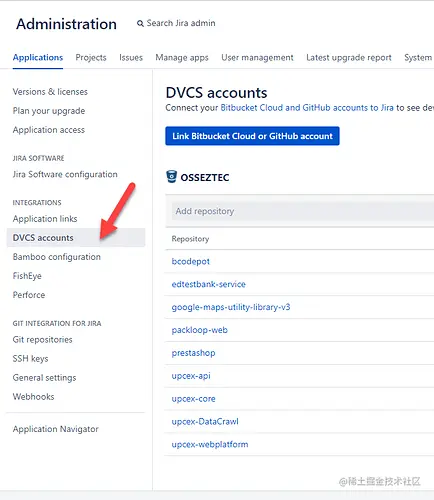Click the Repository column header
Screen dimensions: 434x500
[190, 239]
